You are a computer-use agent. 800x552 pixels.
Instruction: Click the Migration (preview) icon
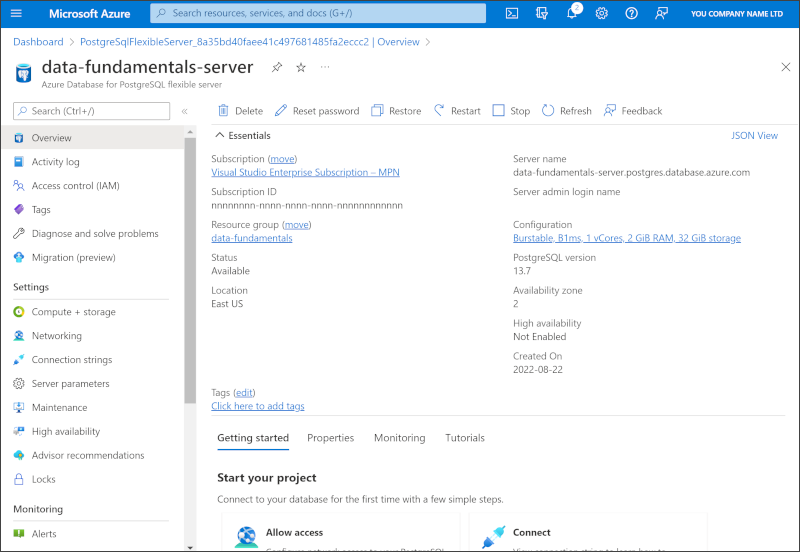point(19,257)
